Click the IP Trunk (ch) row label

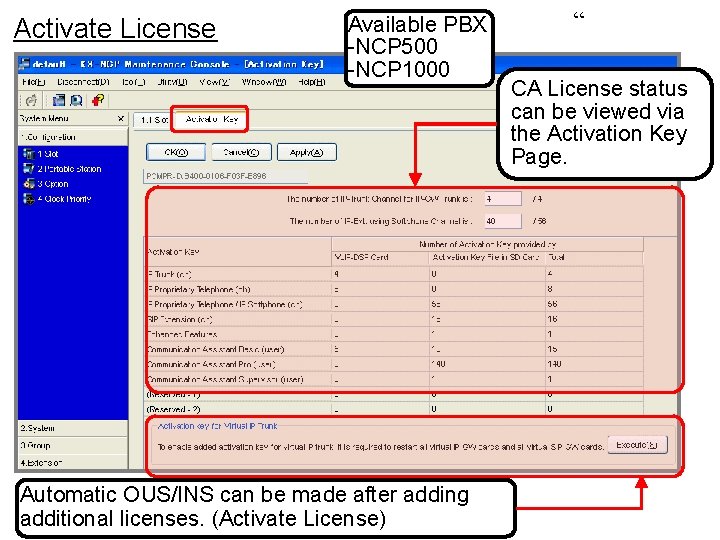[x=169, y=274]
